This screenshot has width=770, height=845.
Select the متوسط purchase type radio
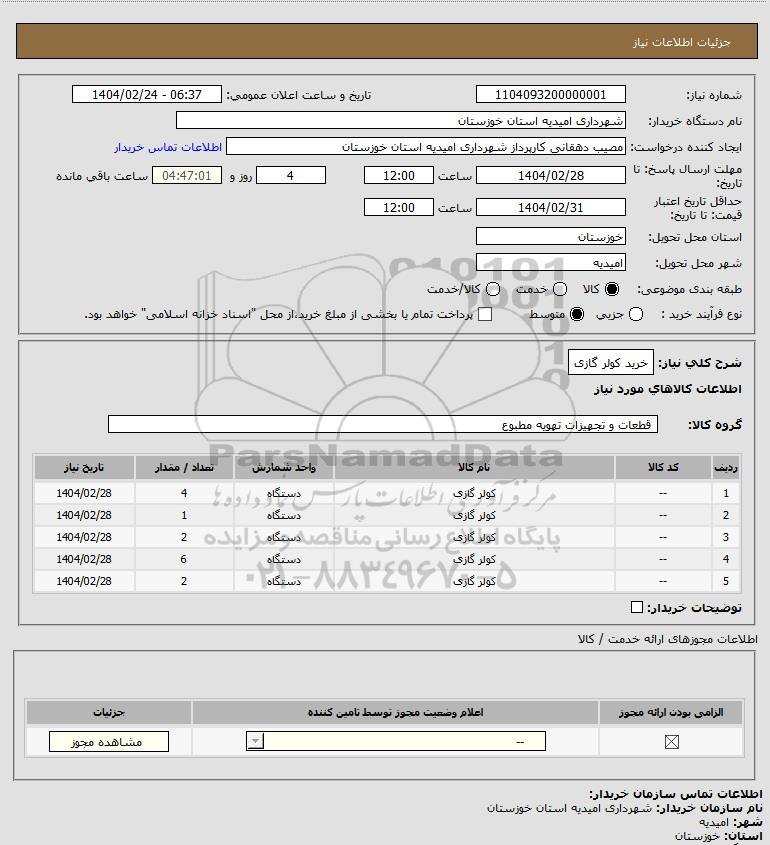(577, 314)
